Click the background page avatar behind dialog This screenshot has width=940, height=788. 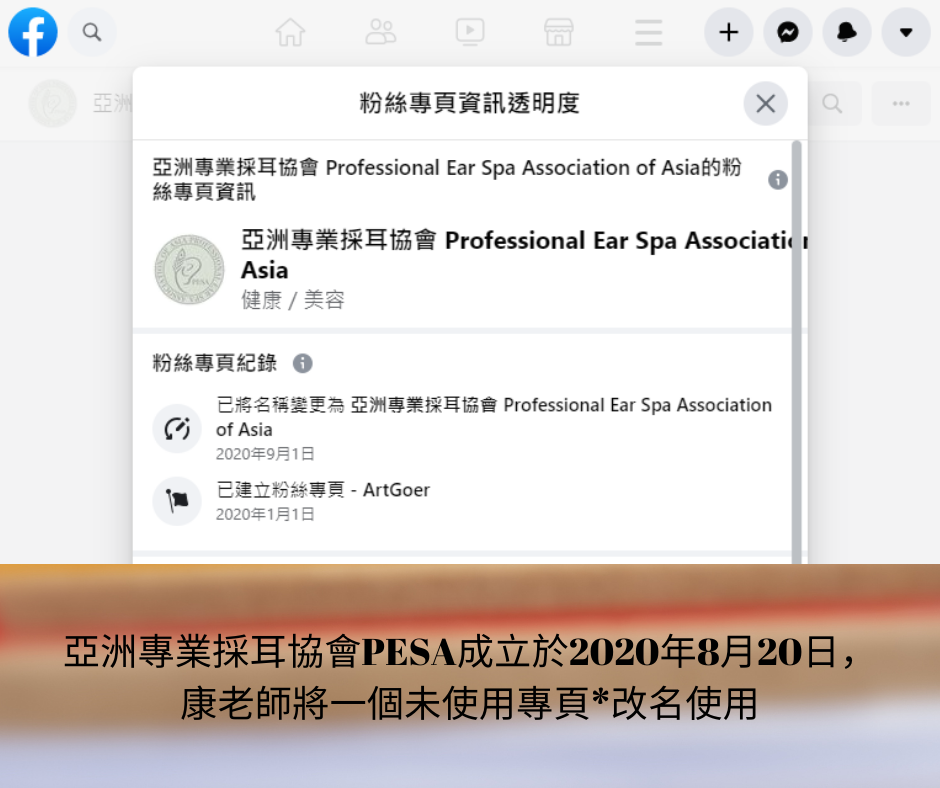pos(53,103)
